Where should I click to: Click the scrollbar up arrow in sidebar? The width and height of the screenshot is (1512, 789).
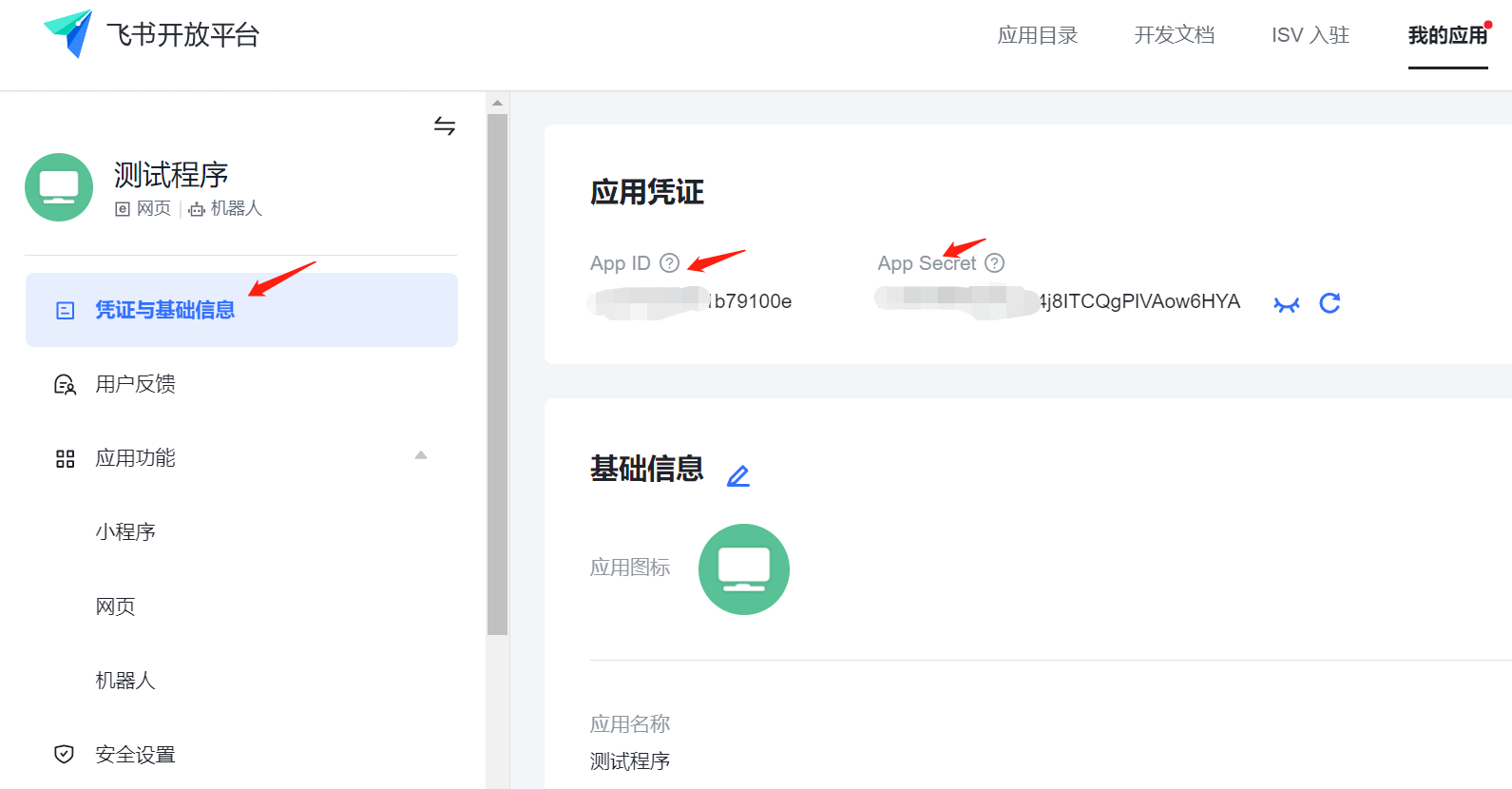click(497, 103)
